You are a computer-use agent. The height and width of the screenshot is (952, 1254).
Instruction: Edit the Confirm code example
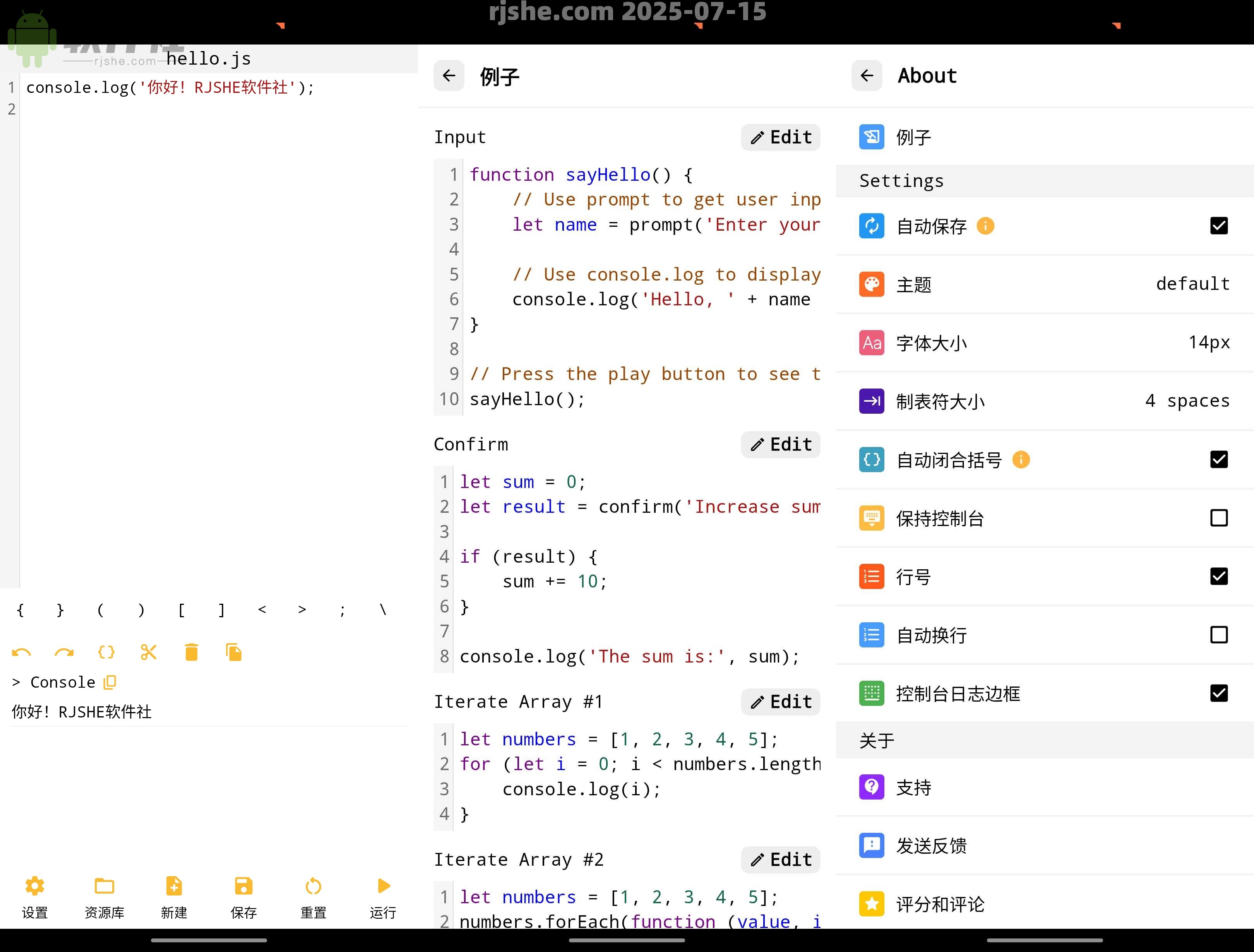pyautogui.click(x=780, y=445)
